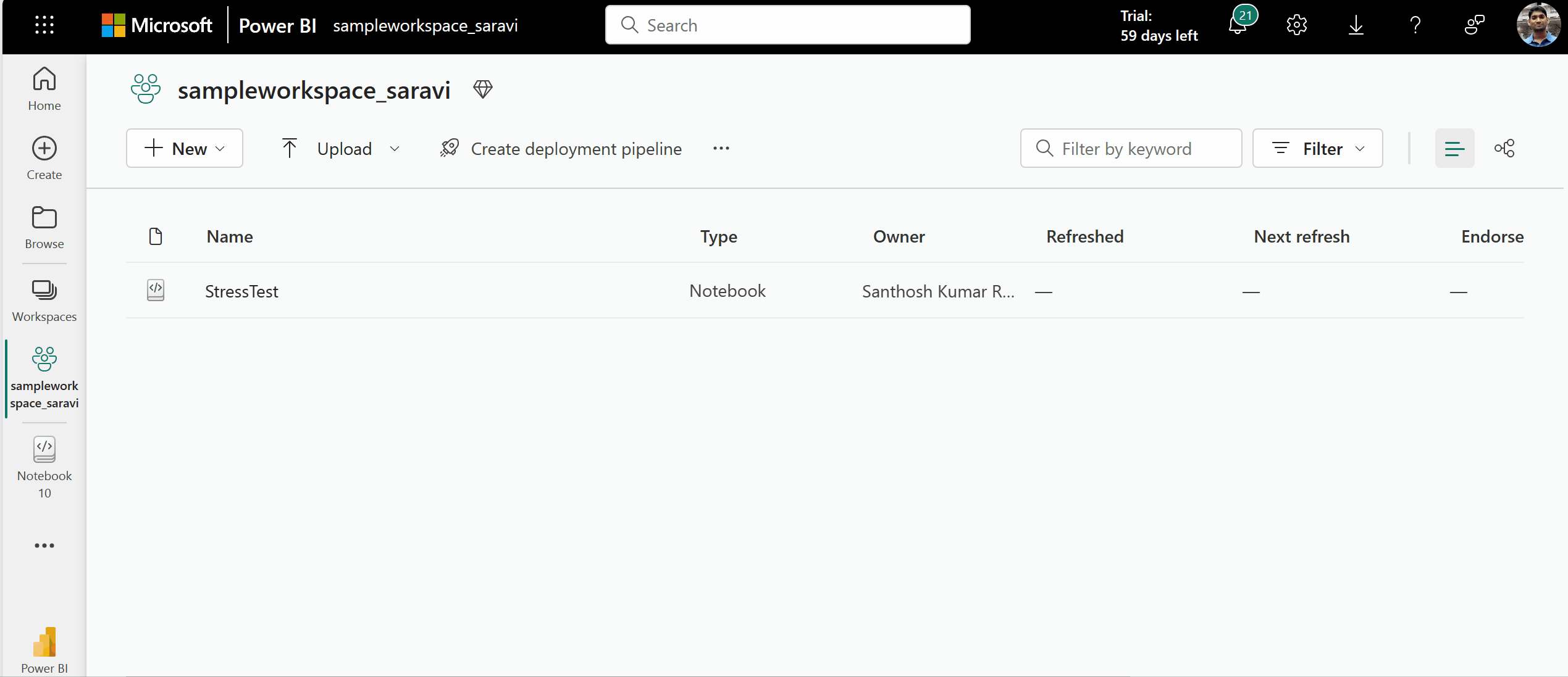Click the StressTest notebook thumbnail icon
Viewport: 1568px width, 677px height.
(x=155, y=291)
